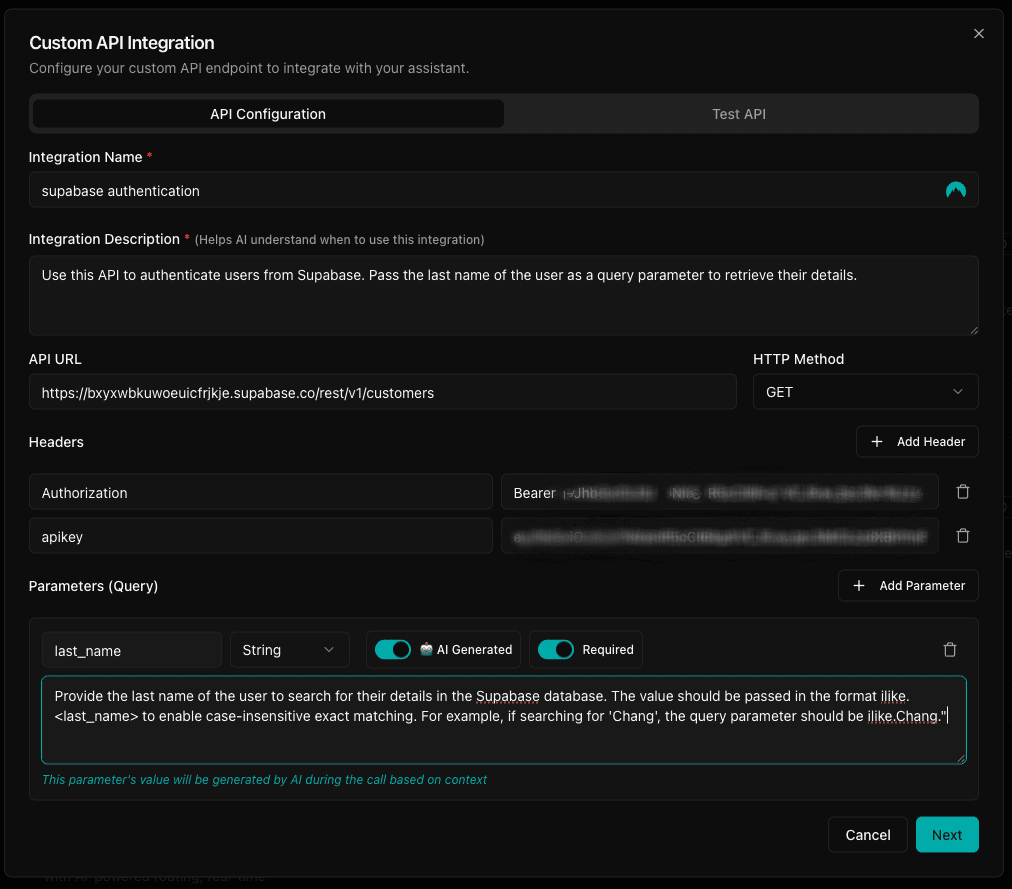The image size is (1012, 889).
Task: Open the HTTP Method dropdown showing GET
Action: pyautogui.click(x=864, y=391)
